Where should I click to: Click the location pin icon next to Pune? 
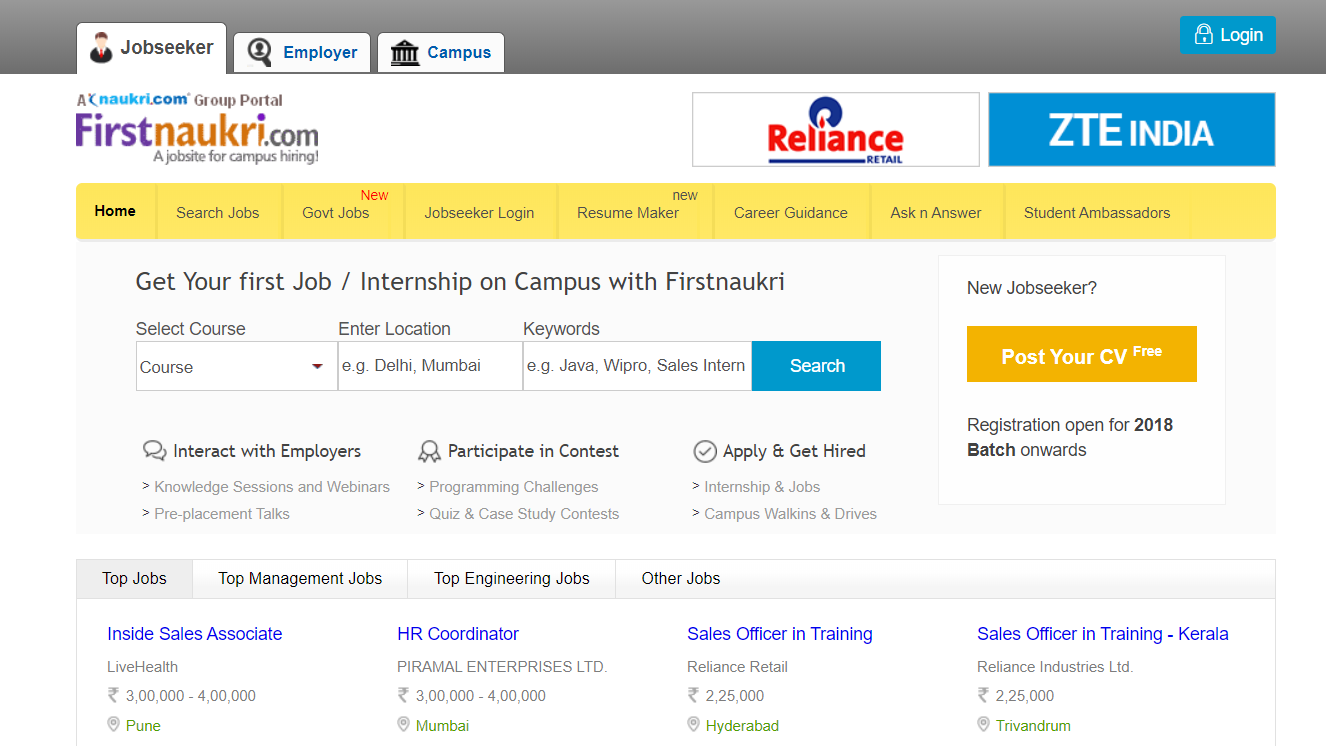click(x=111, y=725)
